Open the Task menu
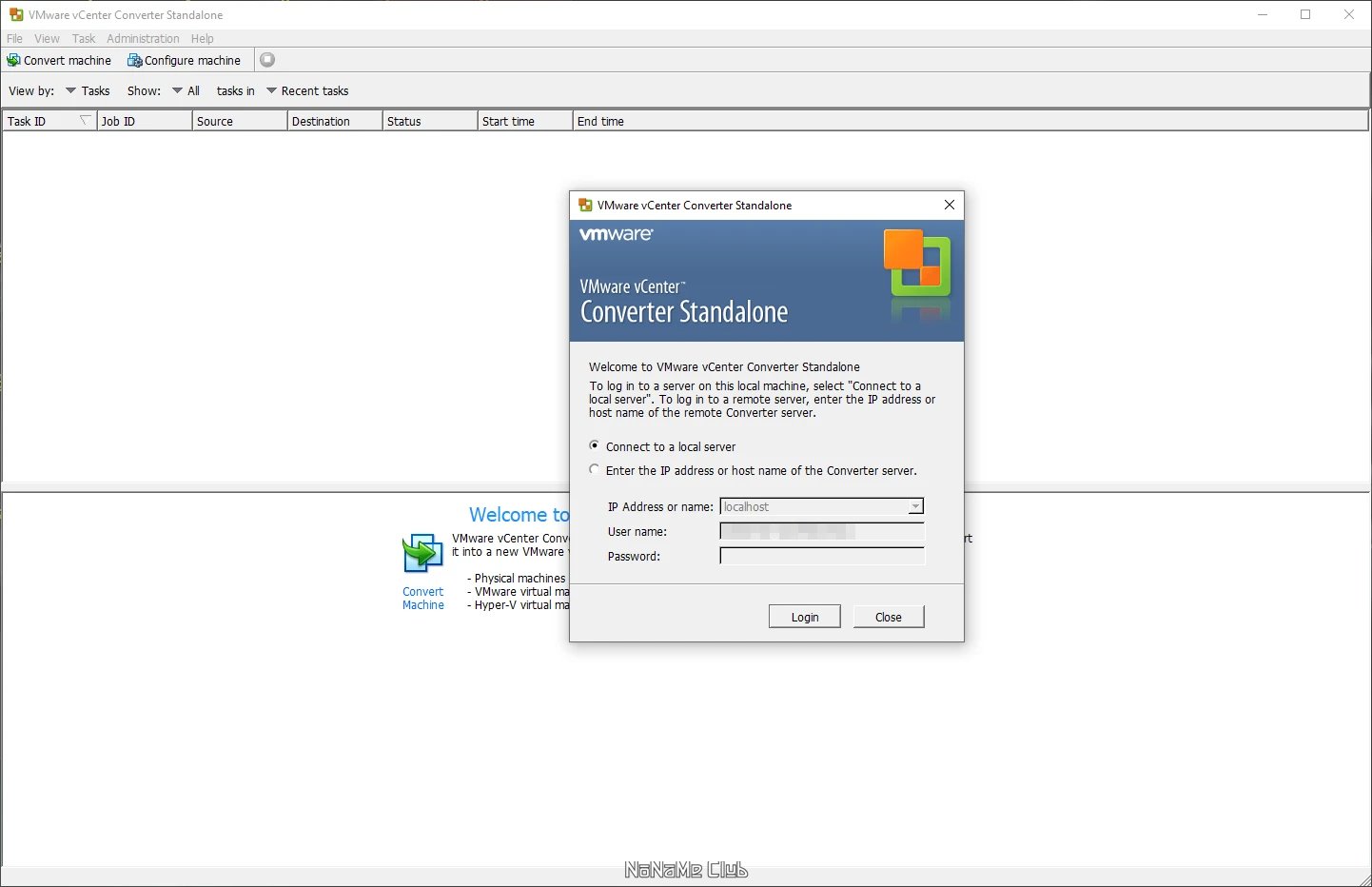1372x887 pixels. (84, 39)
